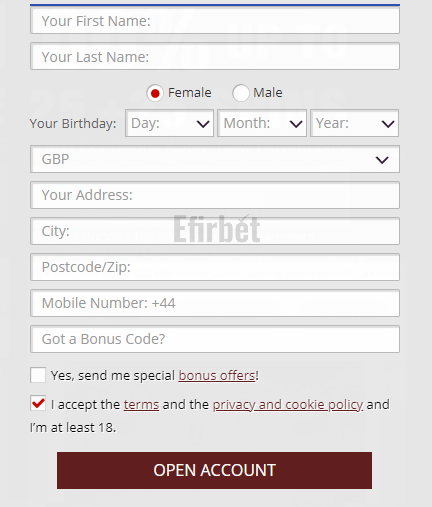
Task: Click the Got a Bonus Code field
Action: (x=215, y=339)
